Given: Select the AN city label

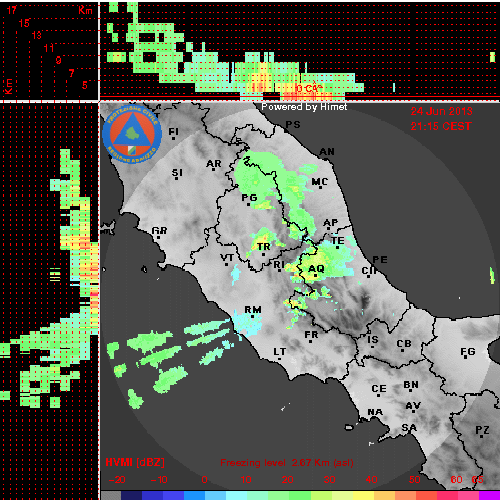Looking at the screenshot, I should pyautogui.click(x=327, y=152).
